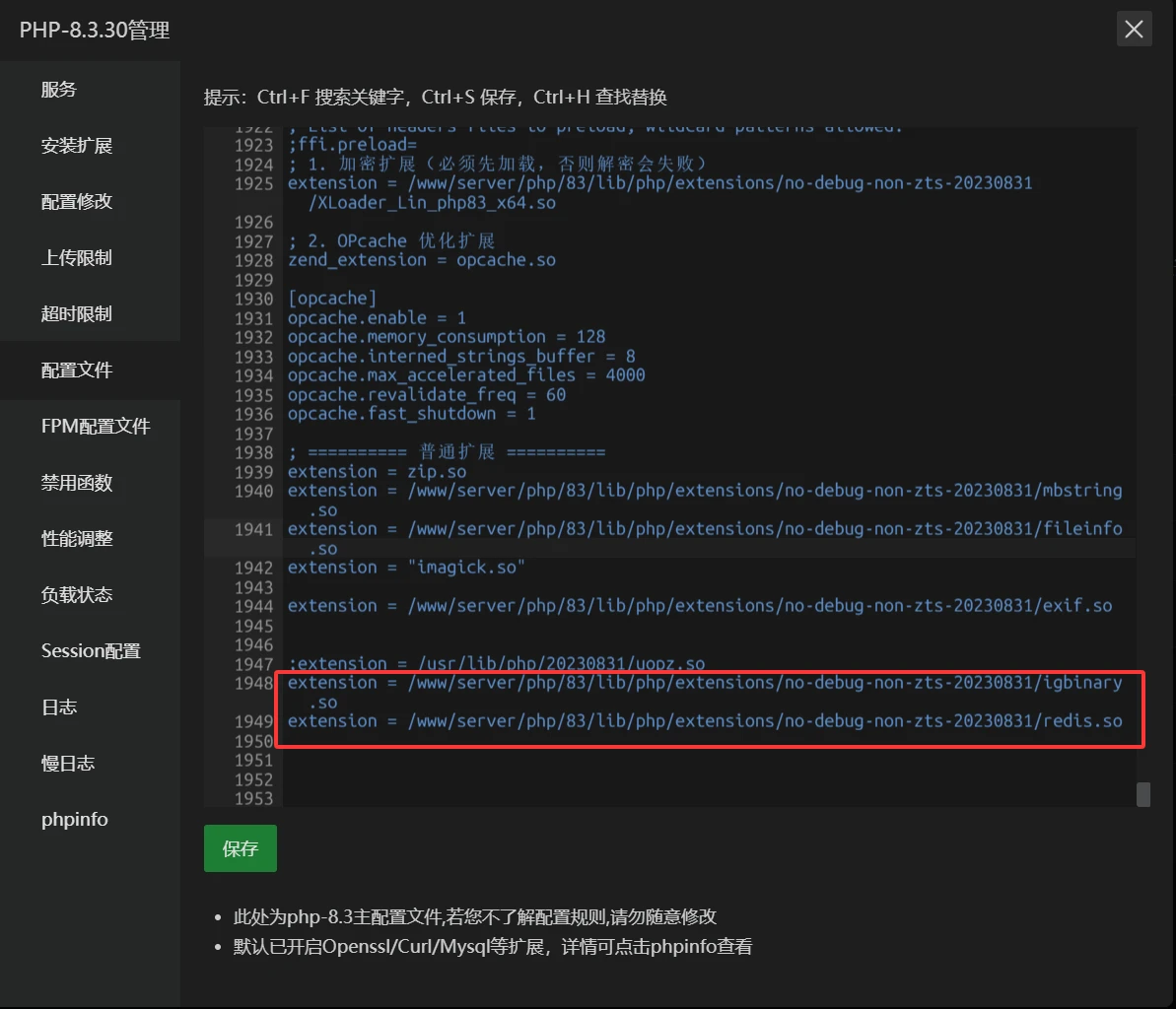Close the PHP-8.3.30 management dialog
This screenshot has width=1176, height=1009.
coord(1134,30)
